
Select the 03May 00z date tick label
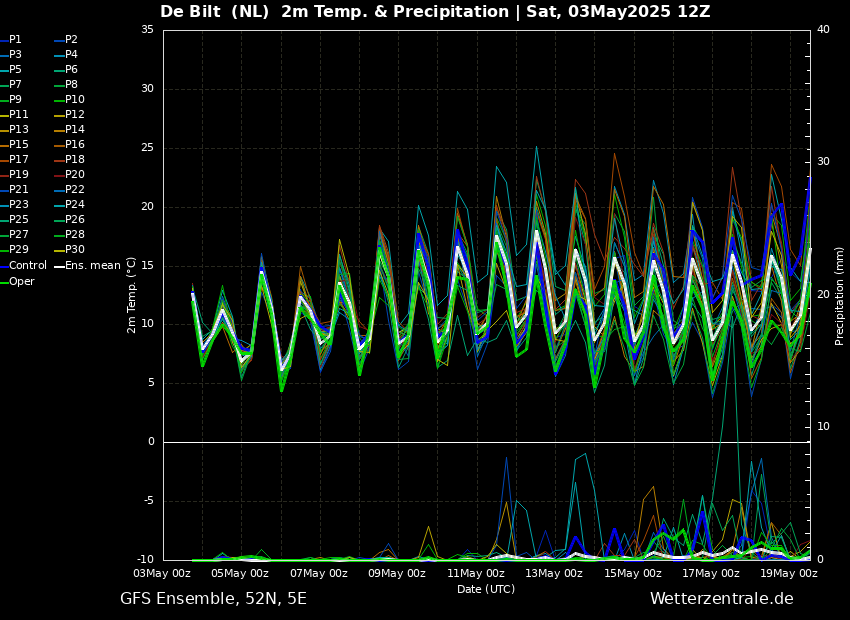162,574
